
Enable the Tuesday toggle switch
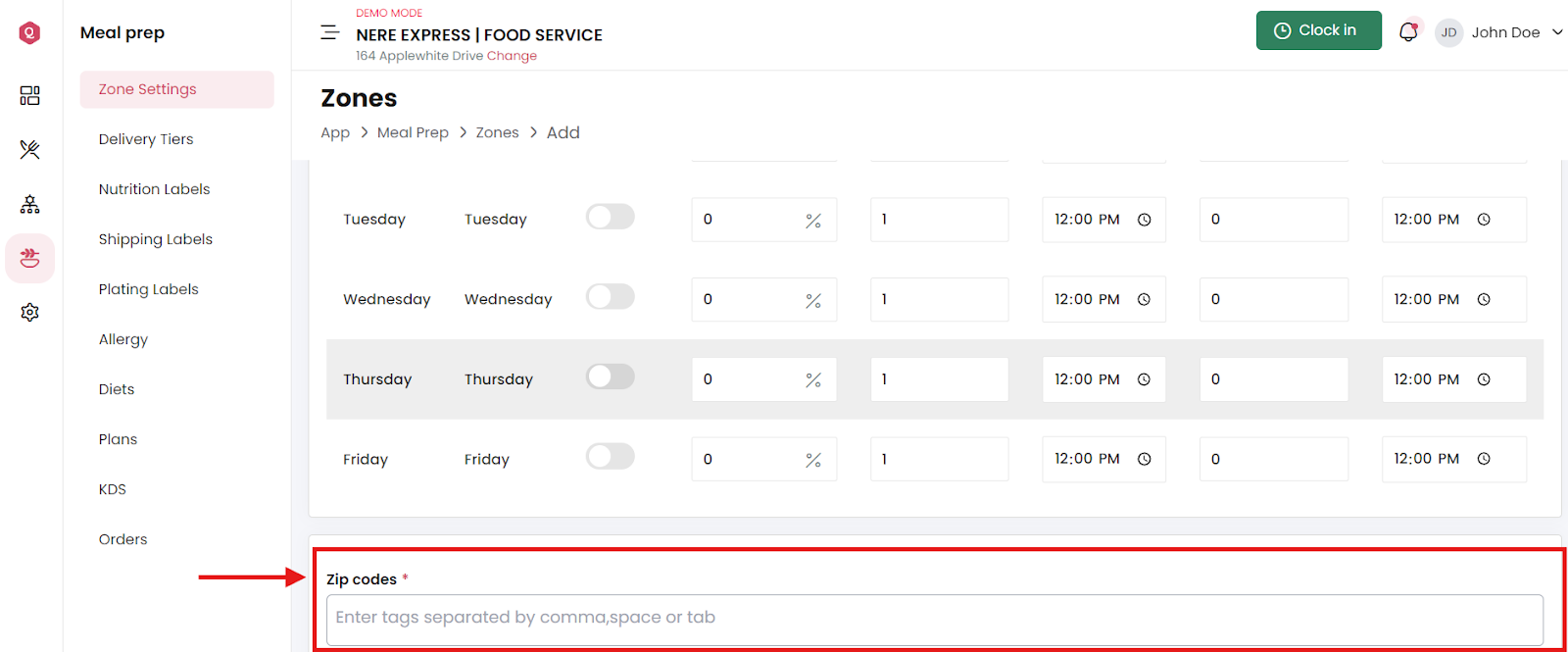click(611, 217)
